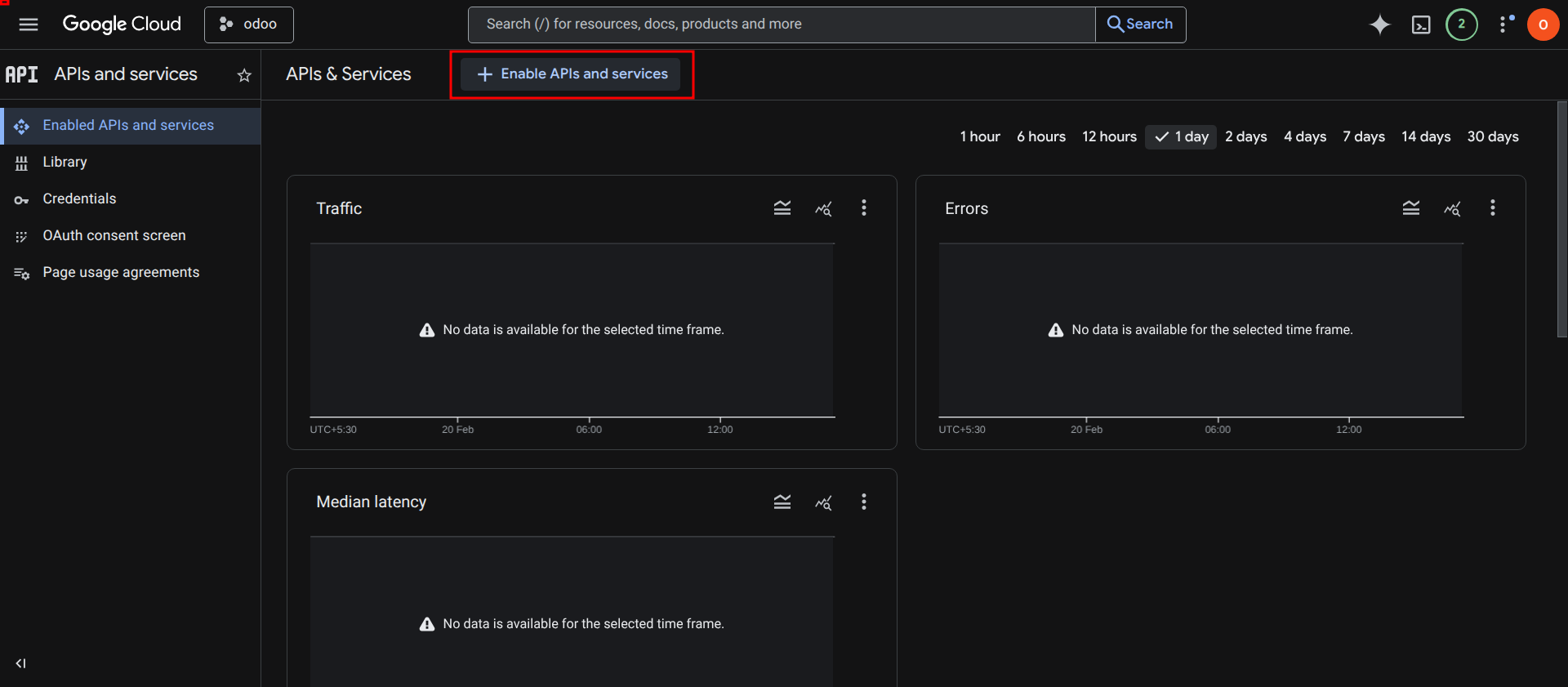Open Traffic chart more options menu
1568x687 pixels.
coord(864,208)
